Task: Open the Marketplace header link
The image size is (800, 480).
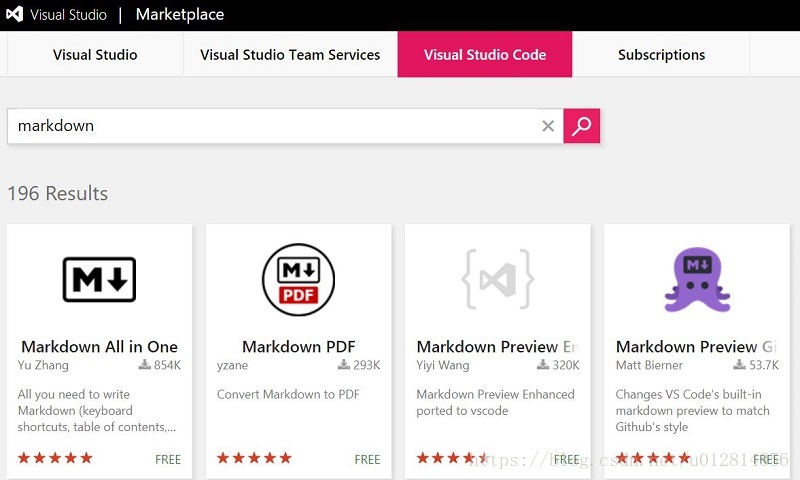Action: coord(180,14)
